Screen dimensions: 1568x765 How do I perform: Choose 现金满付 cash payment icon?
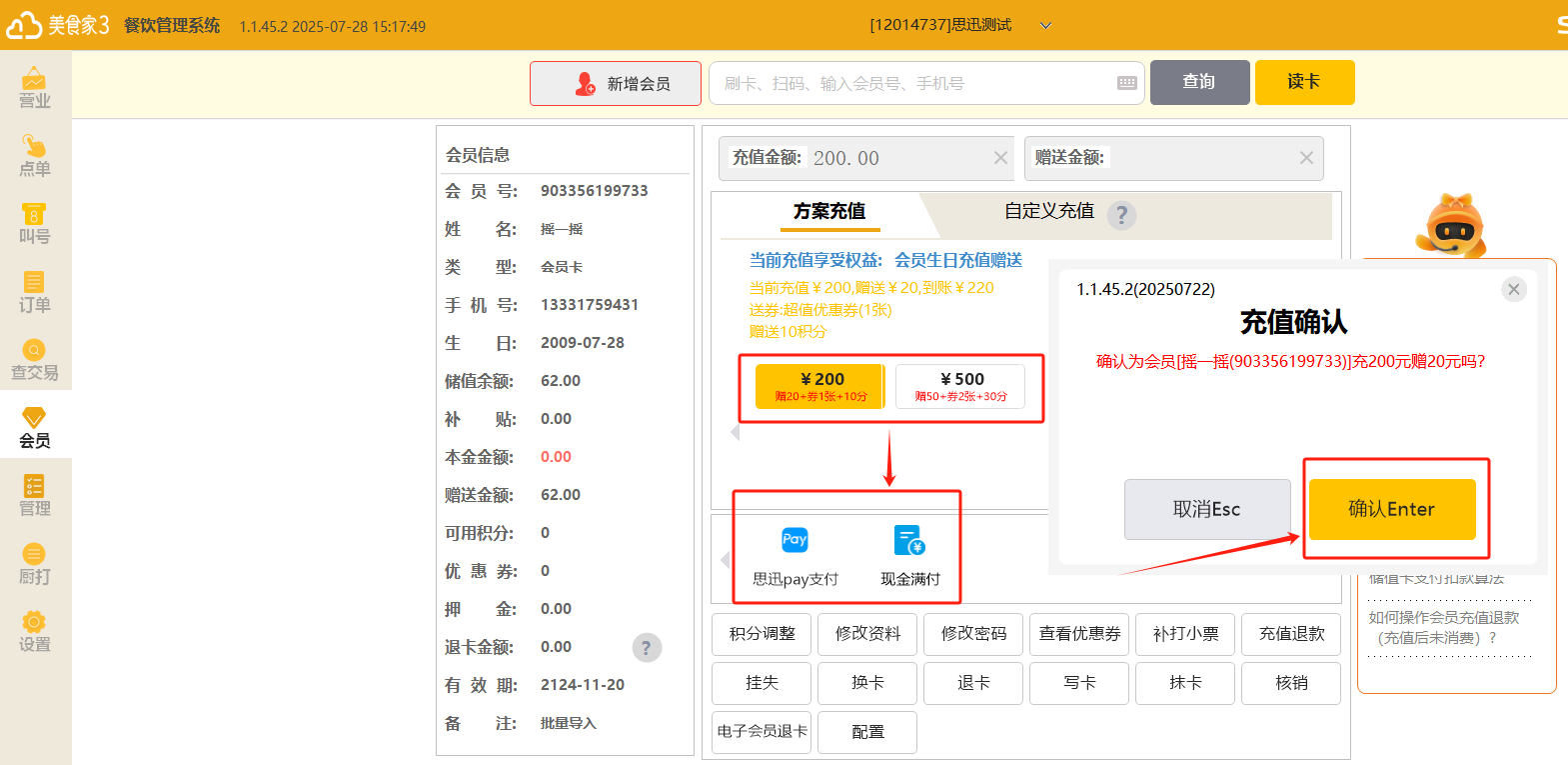[909, 541]
